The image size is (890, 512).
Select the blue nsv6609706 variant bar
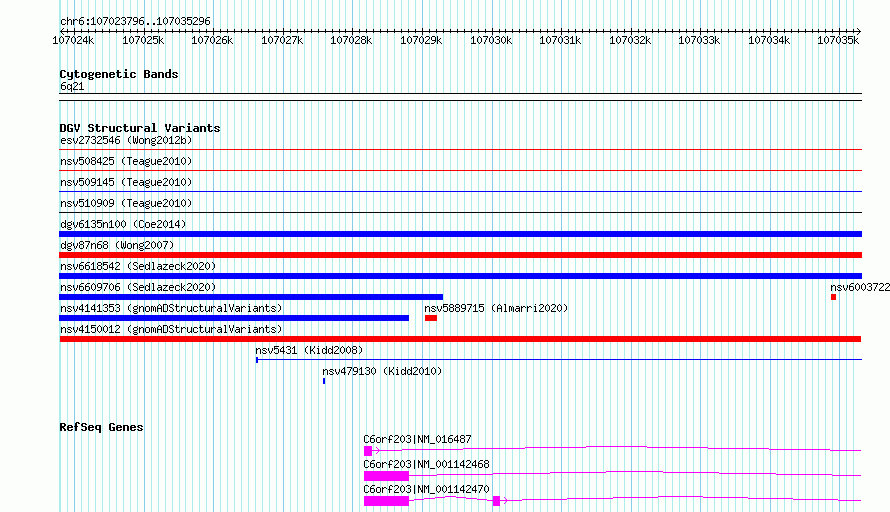[251, 297]
